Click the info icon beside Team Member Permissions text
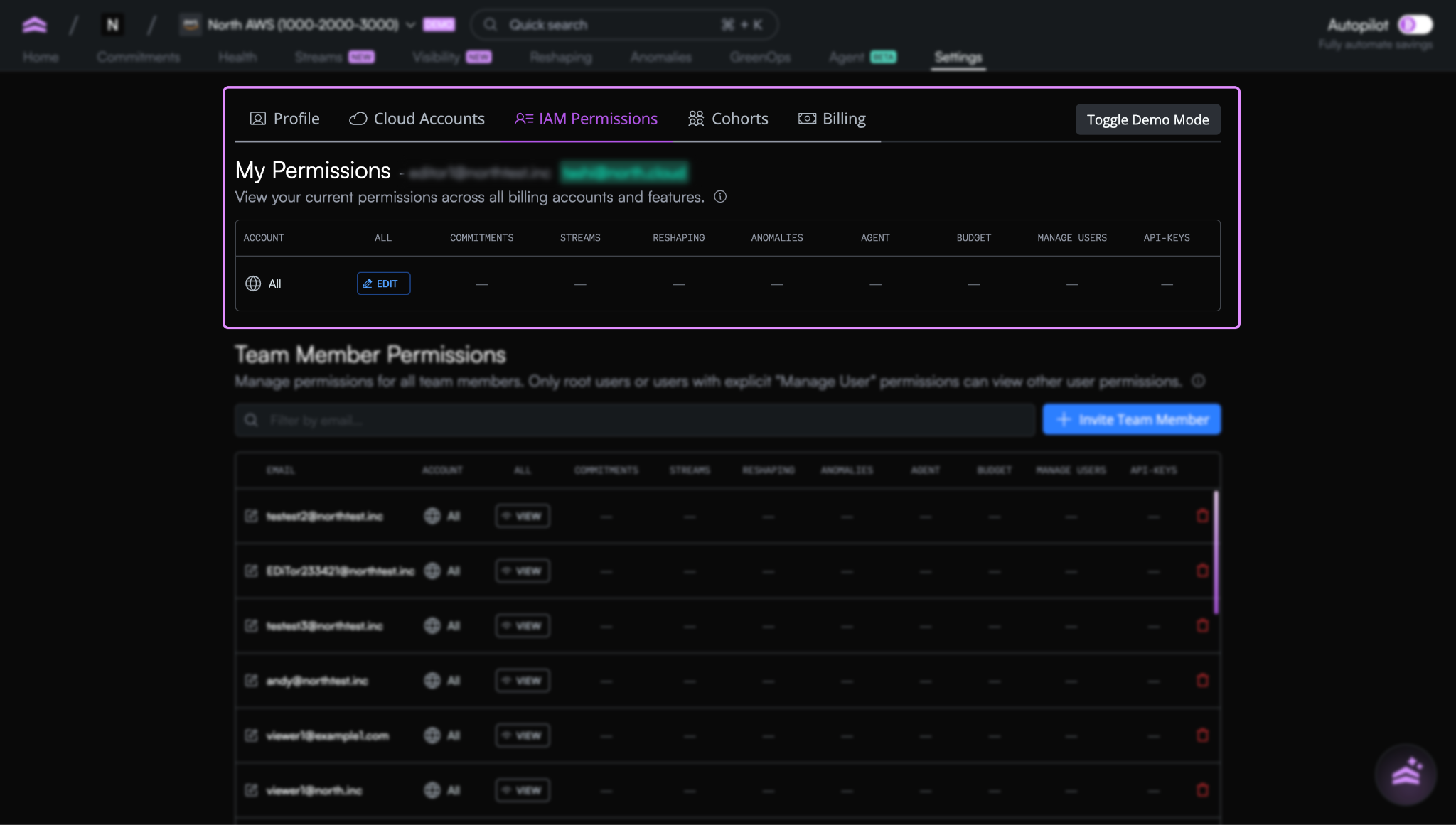The height and width of the screenshot is (825, 1456). pos(1199,382)
